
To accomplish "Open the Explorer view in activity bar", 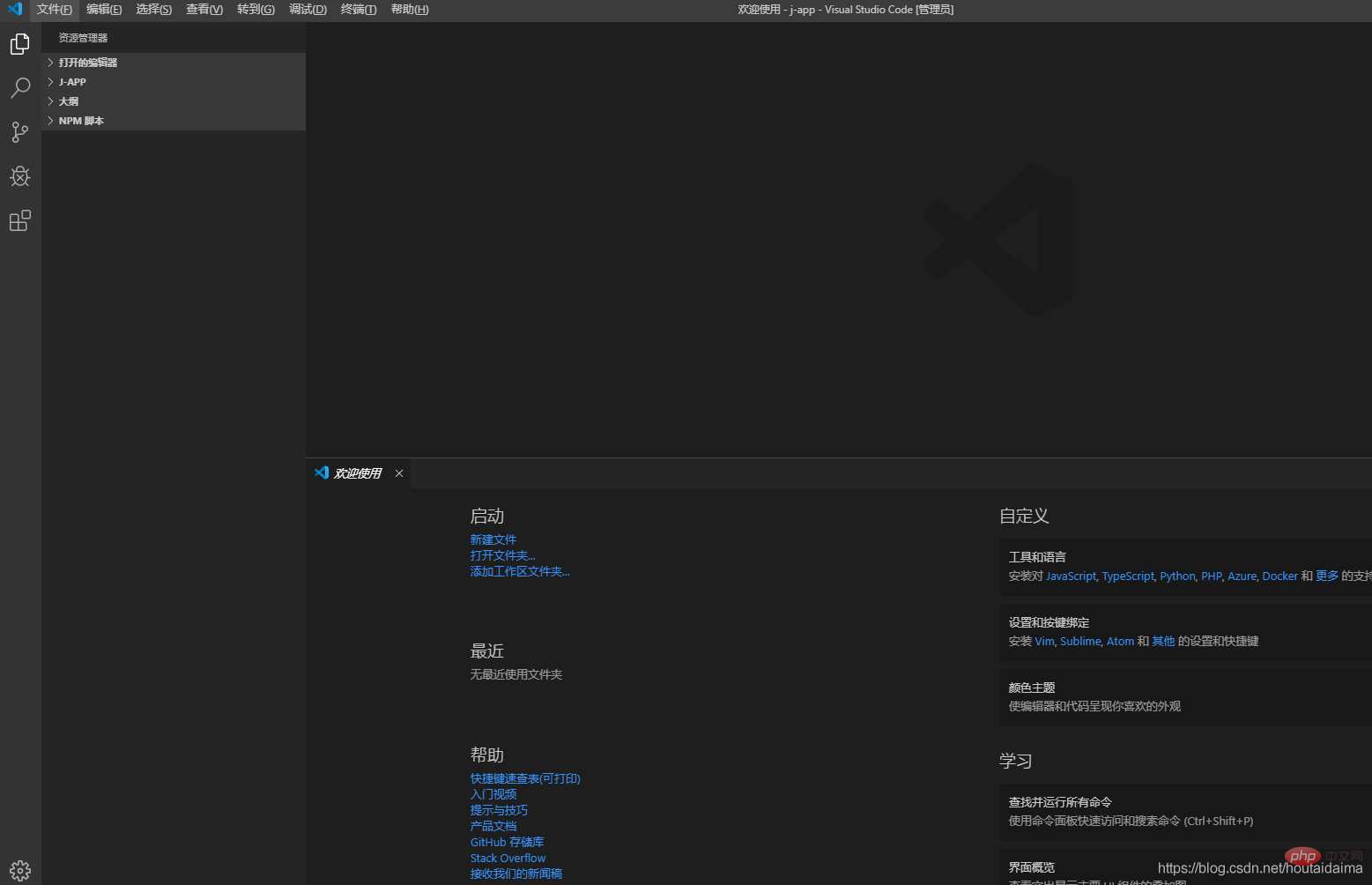I will pyautogui.click(x=20, y=44).
